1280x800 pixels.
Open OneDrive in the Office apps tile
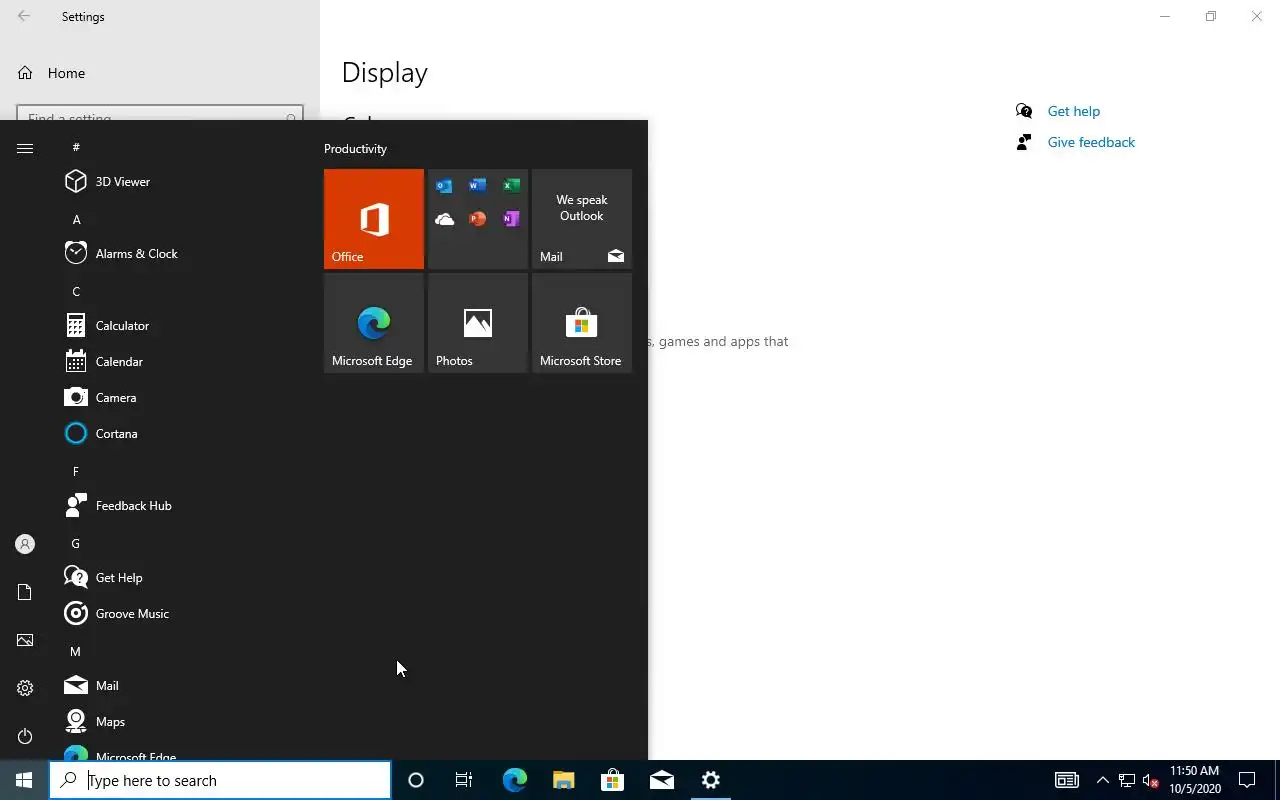coord(444,219)
